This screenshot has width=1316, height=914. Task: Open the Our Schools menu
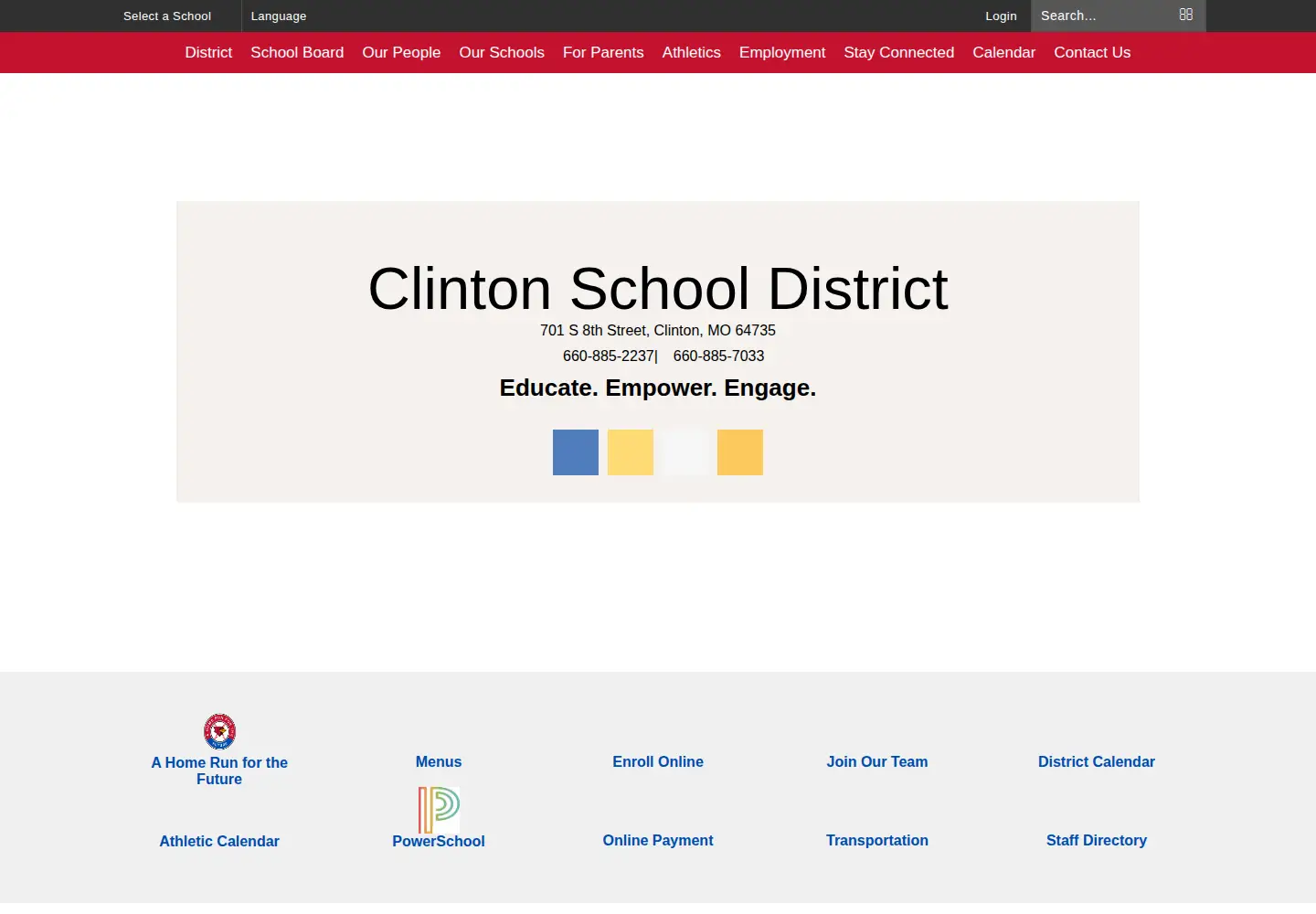[x=502, y=52]
